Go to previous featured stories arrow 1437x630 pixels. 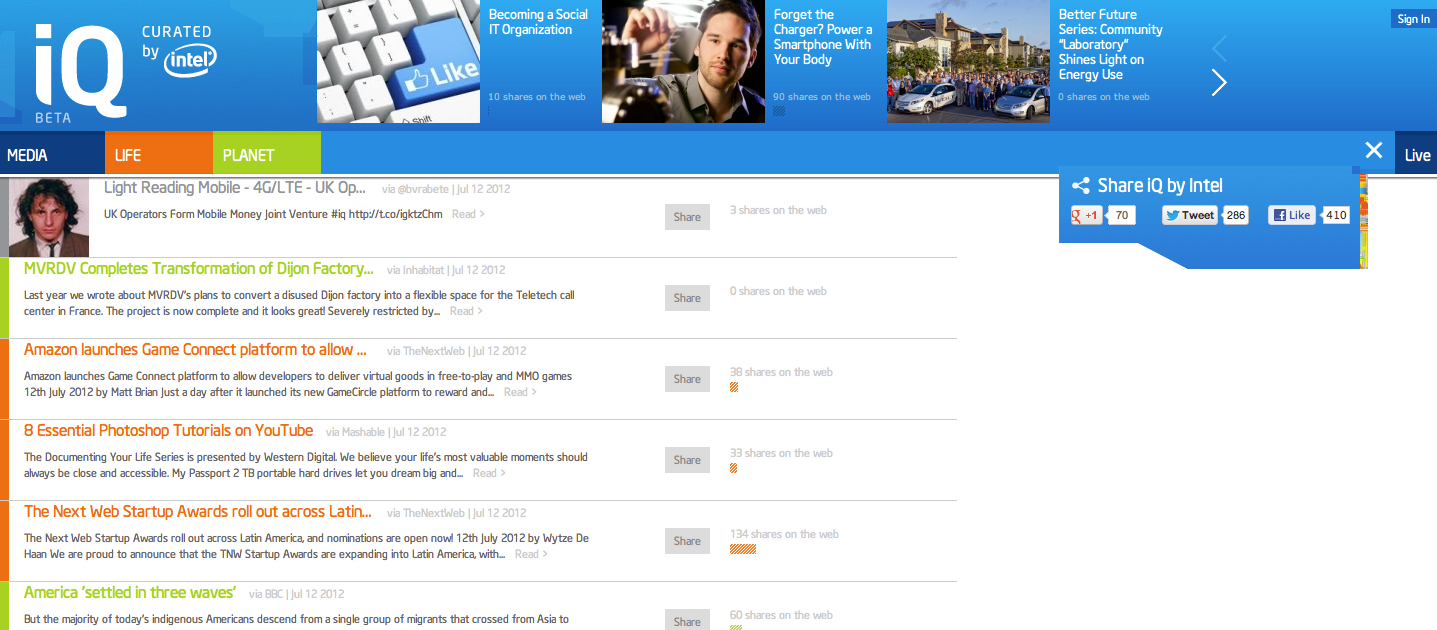pos(1219,48)
